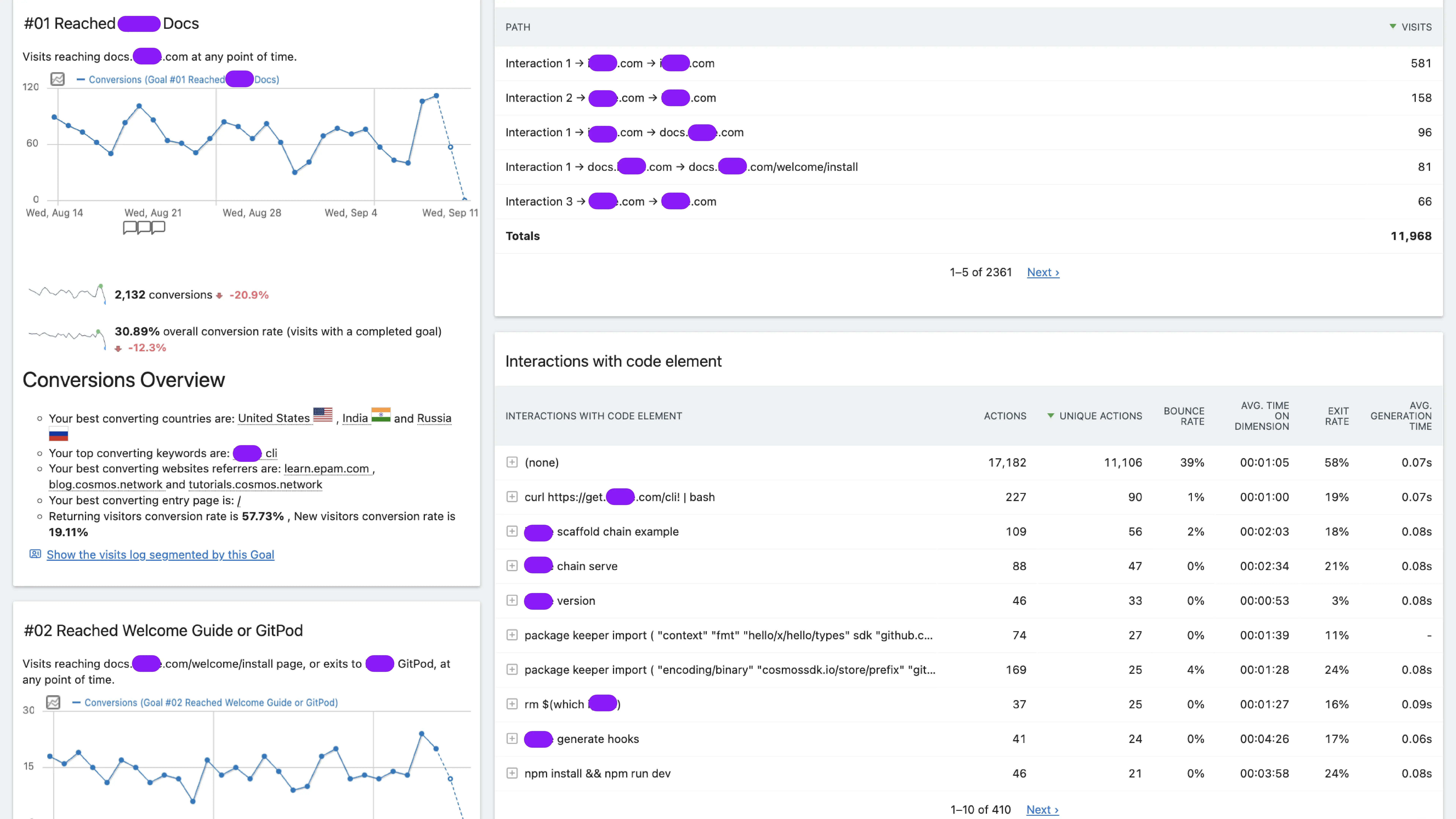Click the first annotation bubble under Aug 21
The height and width of the screenshot is (819, 1456).
click(x=130, y=227)
